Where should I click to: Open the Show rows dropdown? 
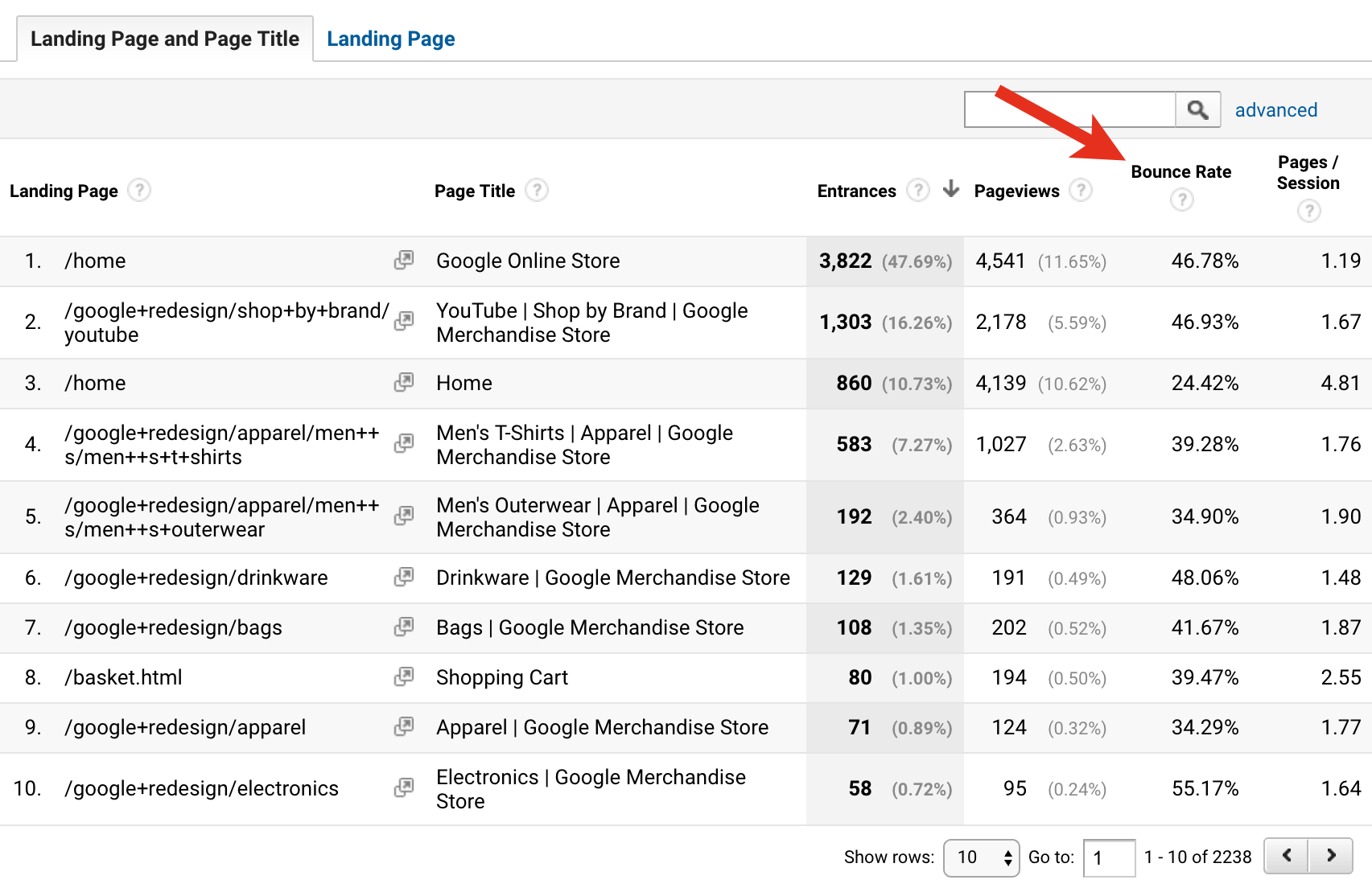981,857
